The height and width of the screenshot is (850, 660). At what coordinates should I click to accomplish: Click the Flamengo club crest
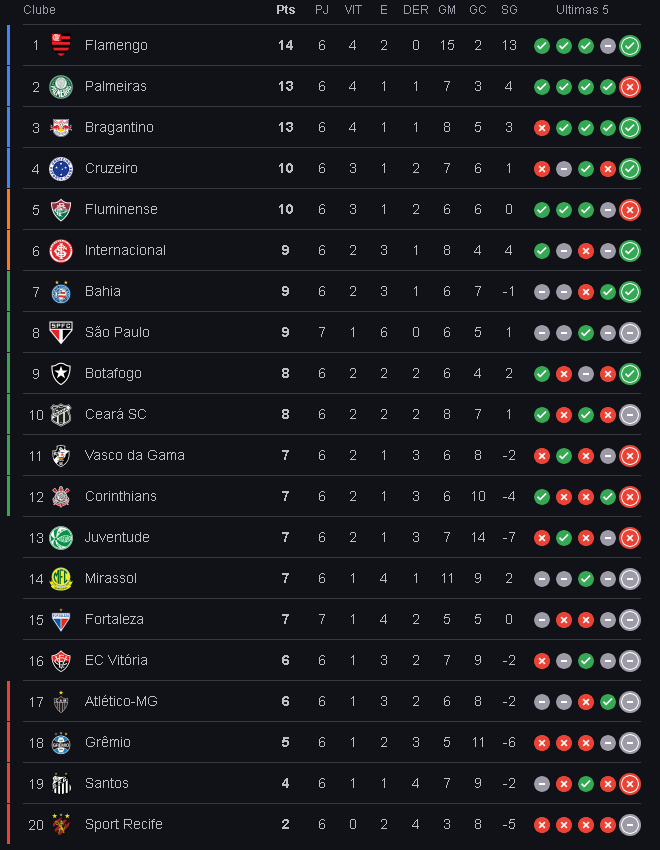click(61, 46)
